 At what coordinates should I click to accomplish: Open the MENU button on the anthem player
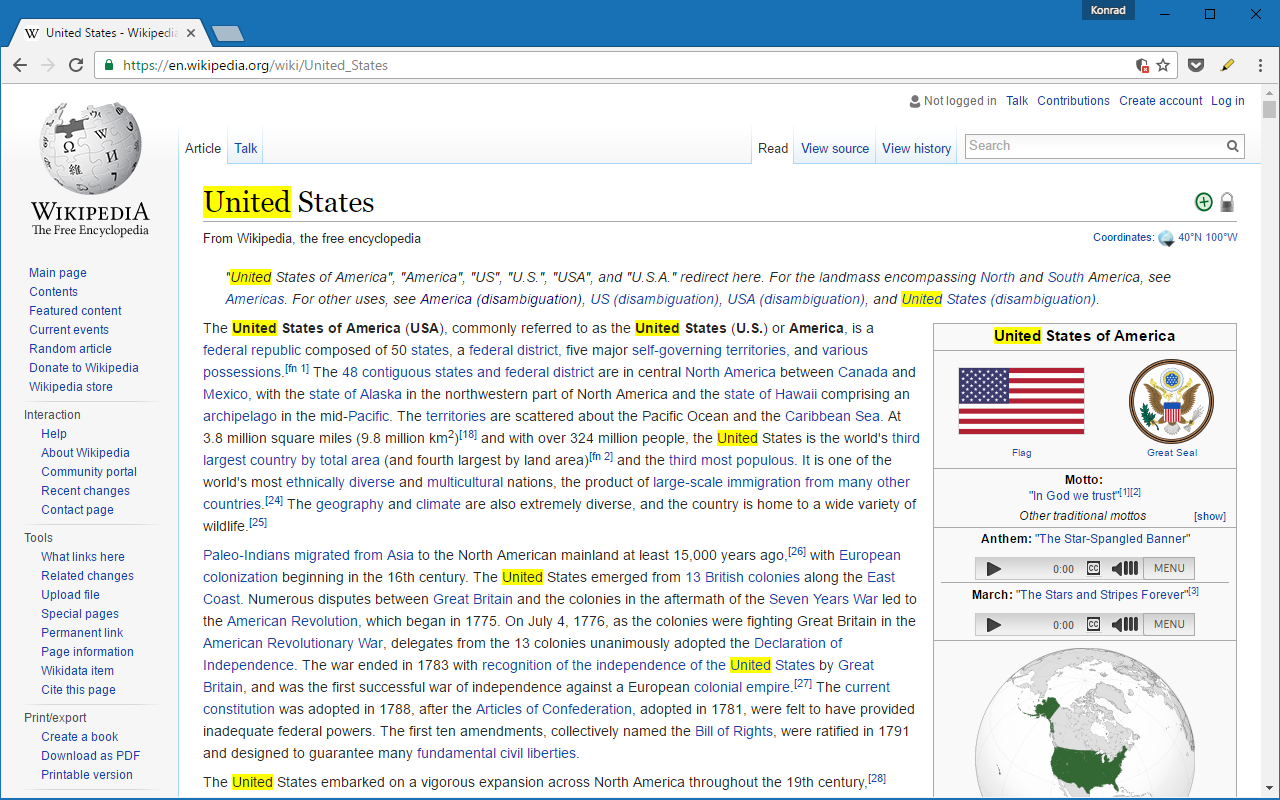pyautogui.click(x=1169, y=568)
